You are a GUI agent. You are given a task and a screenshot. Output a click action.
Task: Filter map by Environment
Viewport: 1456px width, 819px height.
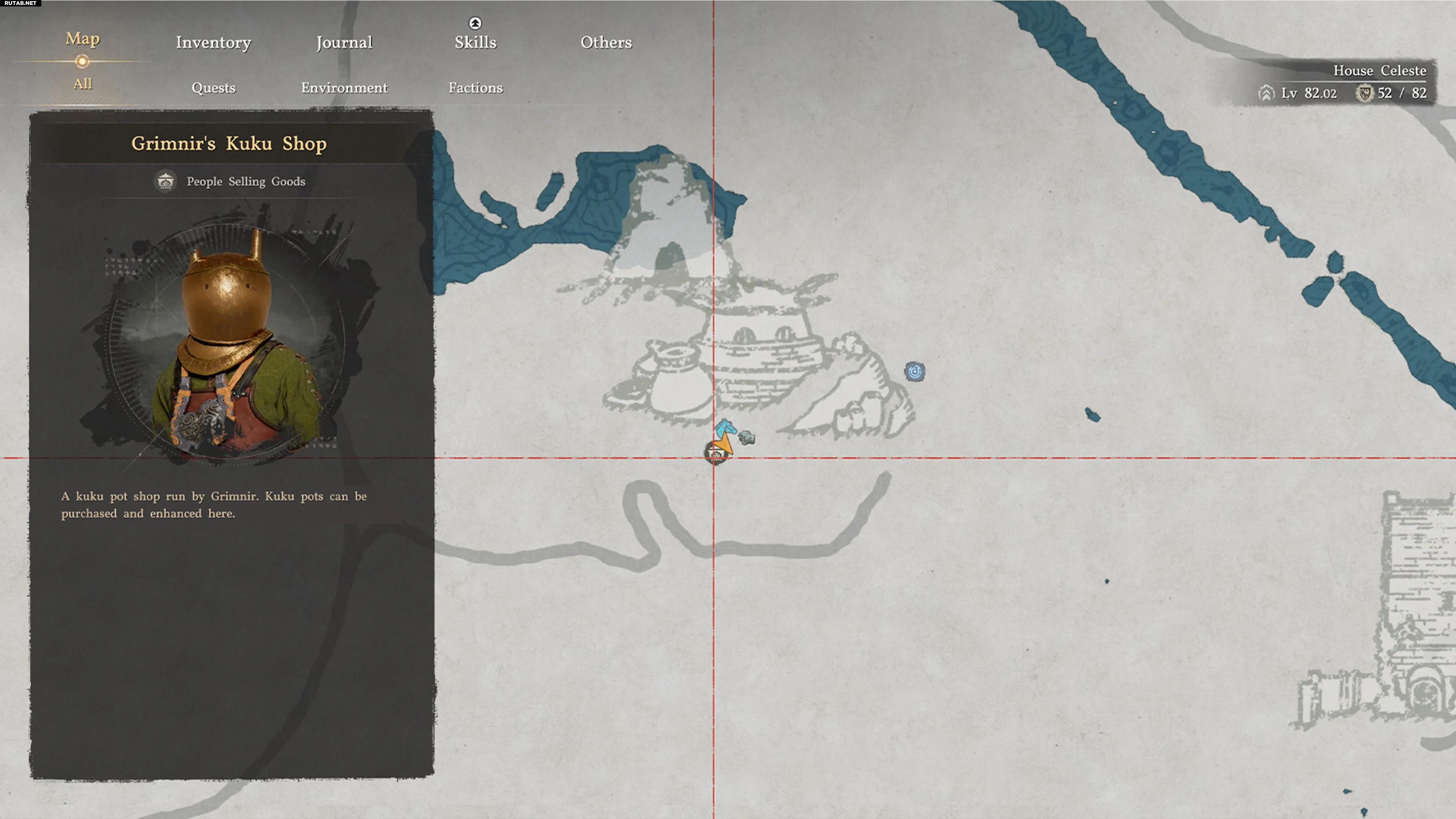[x=344, y=88]
